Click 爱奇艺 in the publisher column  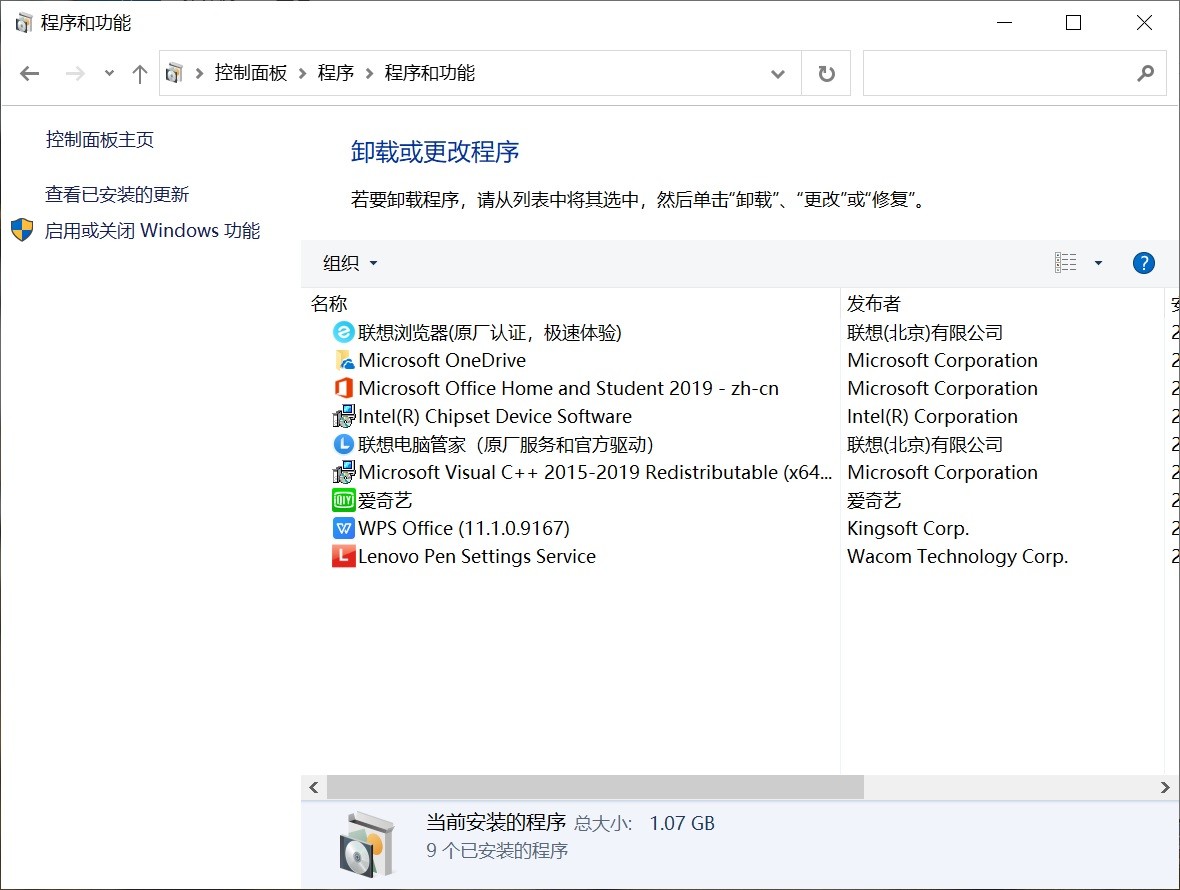coord(874,500)
